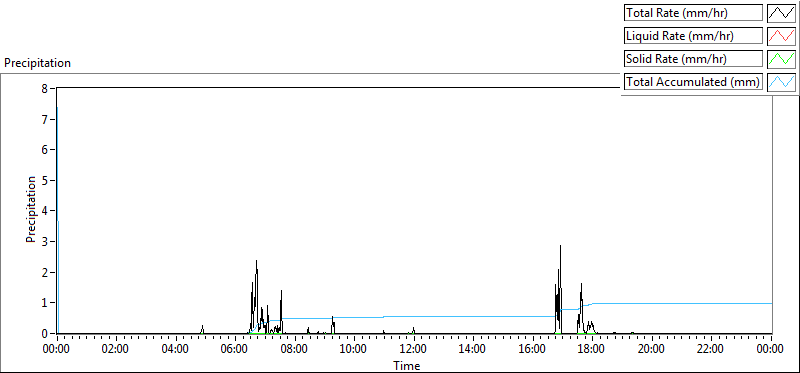
Task: Select the Total Accumulated (mm) legend label
Action: [x=693, y=82]
